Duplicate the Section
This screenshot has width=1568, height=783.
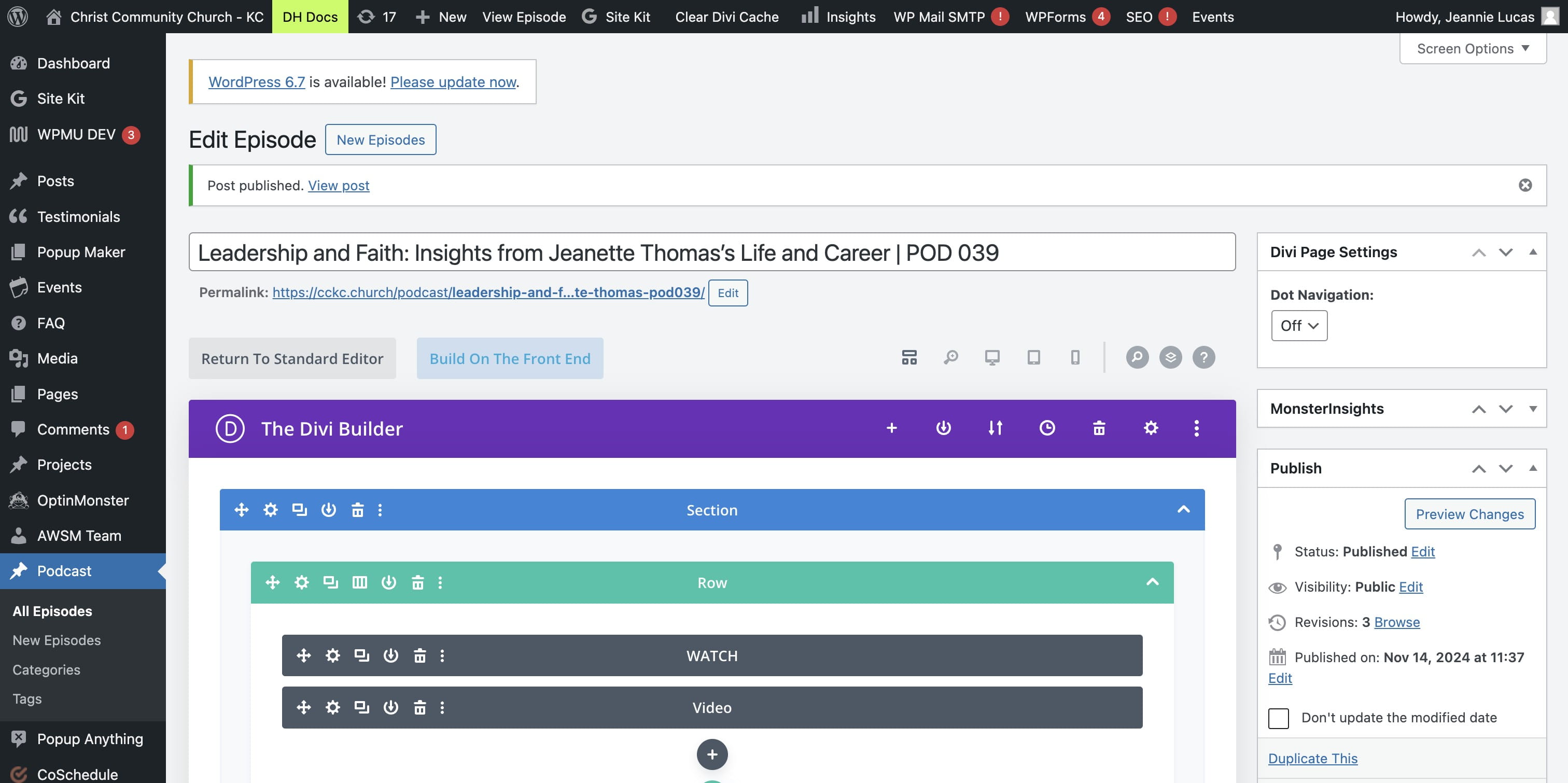pyautogui.click(x=300, y=510)
